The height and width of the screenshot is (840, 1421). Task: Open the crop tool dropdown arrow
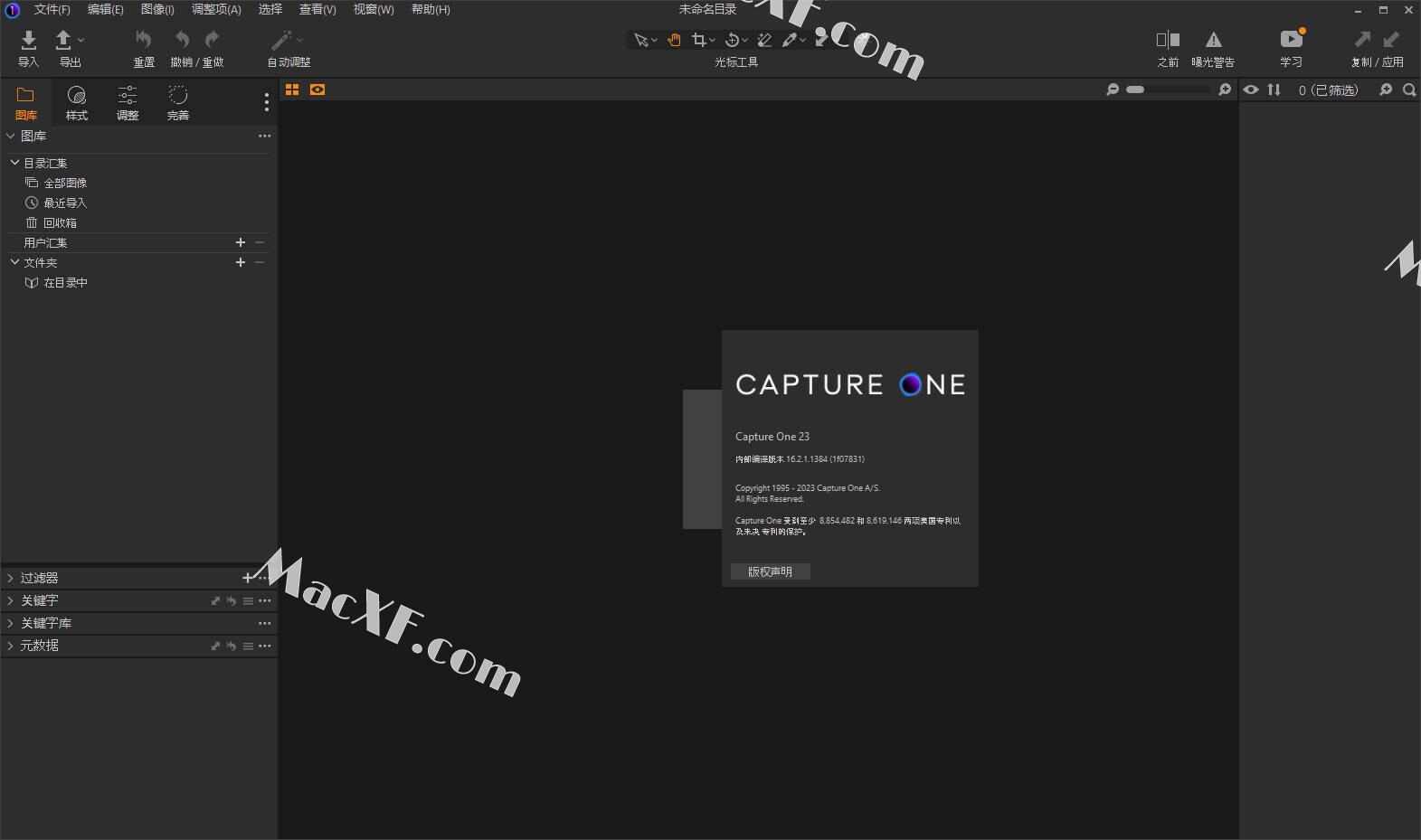[712, 41]
